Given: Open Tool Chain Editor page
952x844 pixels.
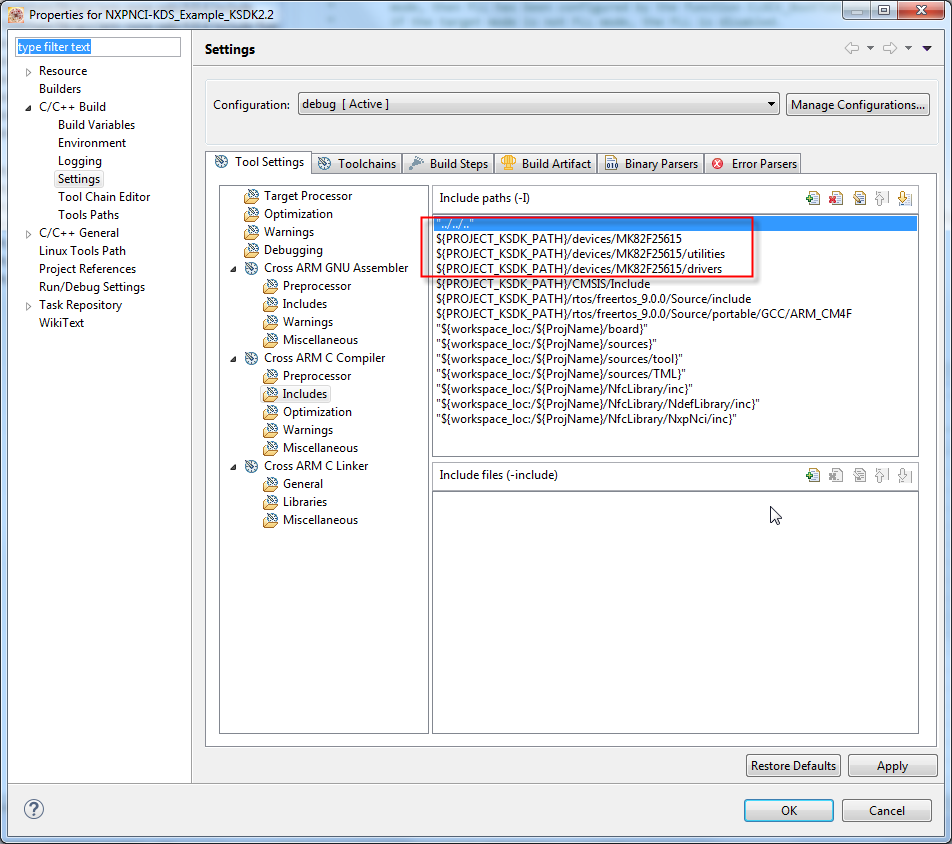Looking at the screenshot, I should pos(104,197).
